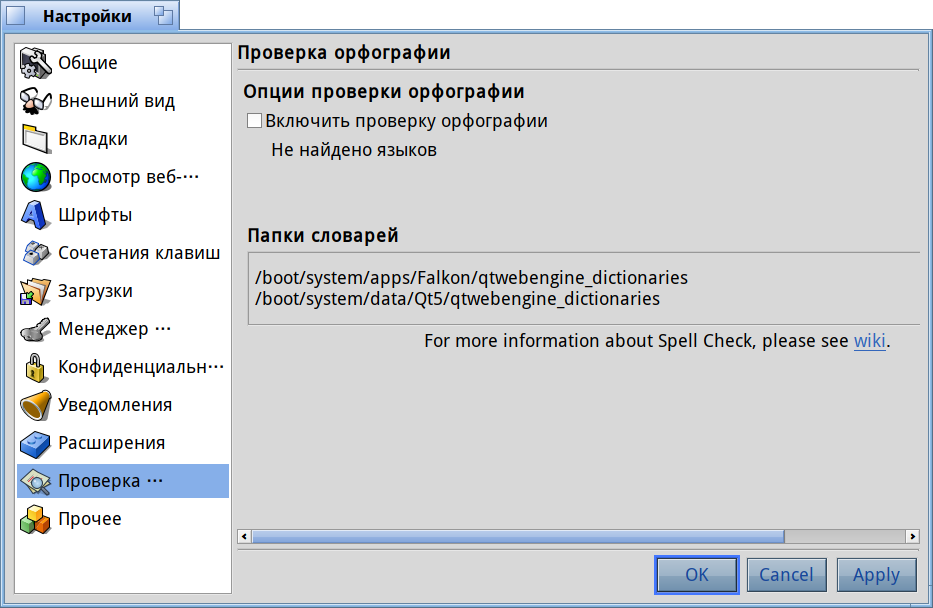Image resolution: width=933 pixels, height=608 pixels.
Task: Click the /boot/system/apps/Falkon/qtwebengine_dictionaries path
Action: click(471, 278)
